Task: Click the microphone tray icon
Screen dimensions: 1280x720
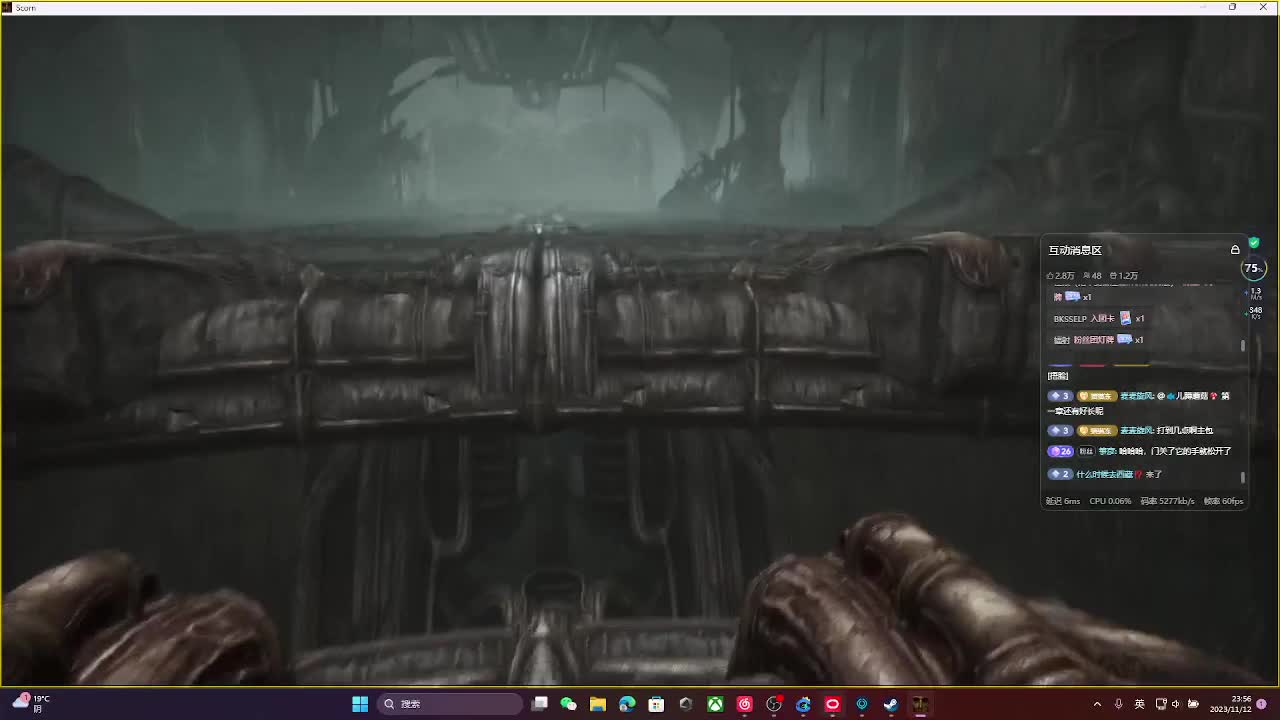Action: pyautogui.click(x=1118, y=704)
